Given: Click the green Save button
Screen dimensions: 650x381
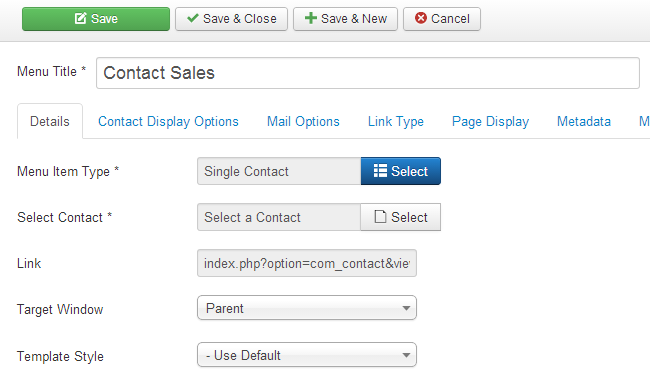Looking at the screenshot, I should tap(96, 19).
